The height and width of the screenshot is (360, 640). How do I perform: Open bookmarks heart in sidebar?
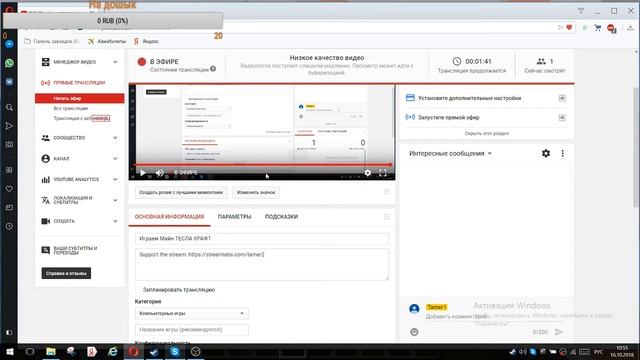point(9,189)
